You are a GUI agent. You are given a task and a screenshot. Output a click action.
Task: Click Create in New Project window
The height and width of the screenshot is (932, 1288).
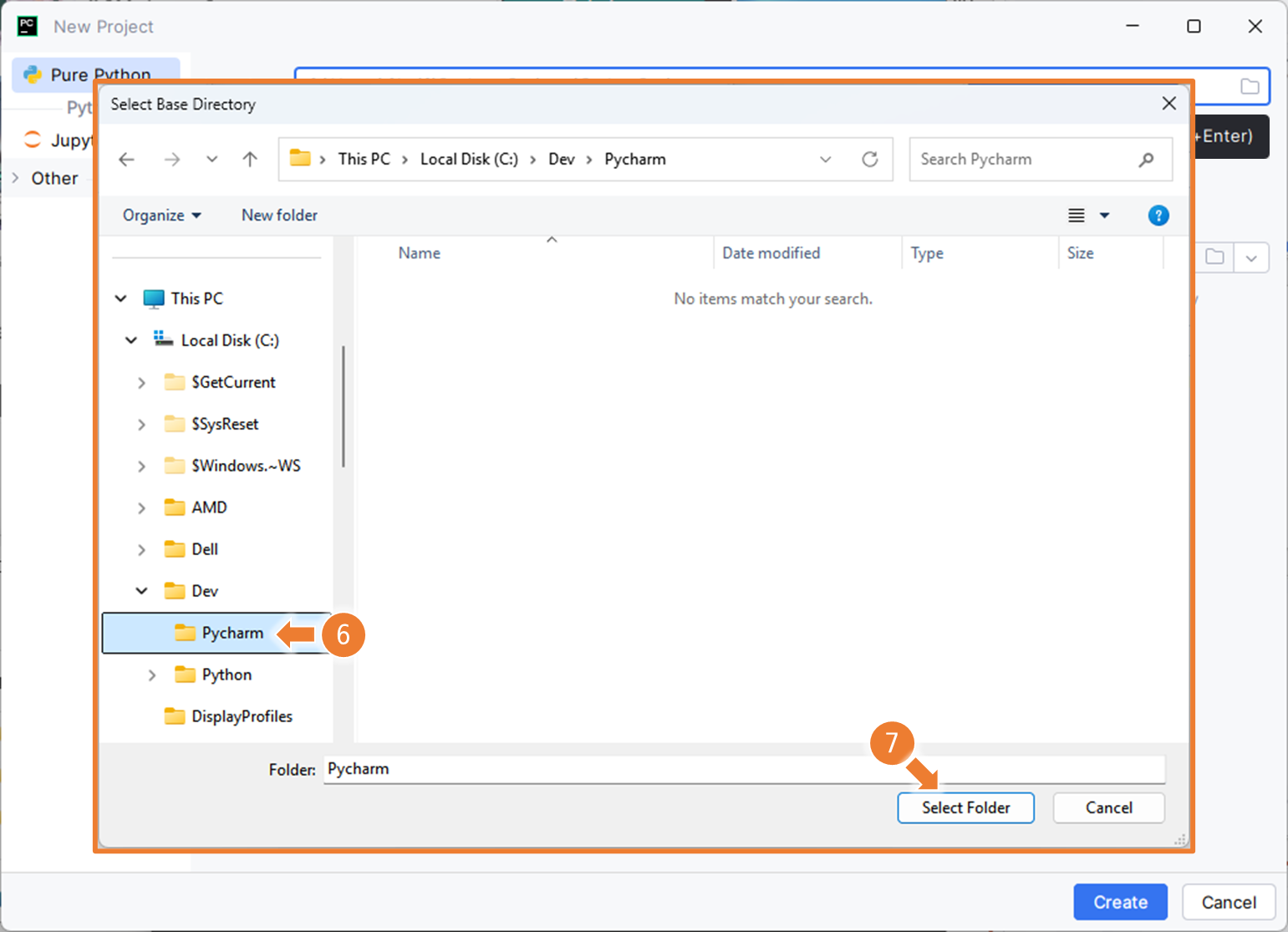point(1120,902)
